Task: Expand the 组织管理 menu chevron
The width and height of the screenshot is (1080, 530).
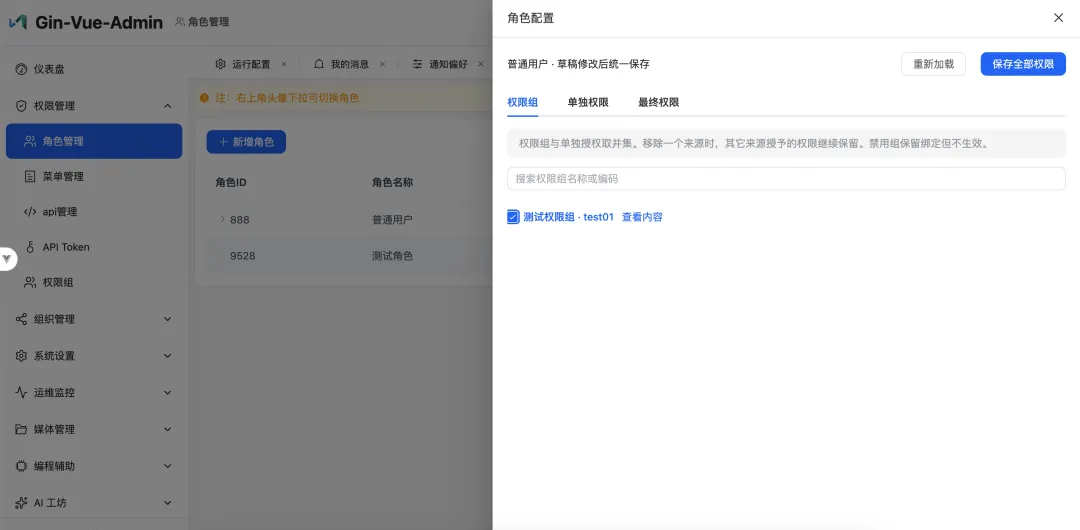Action: click(167, 319)
